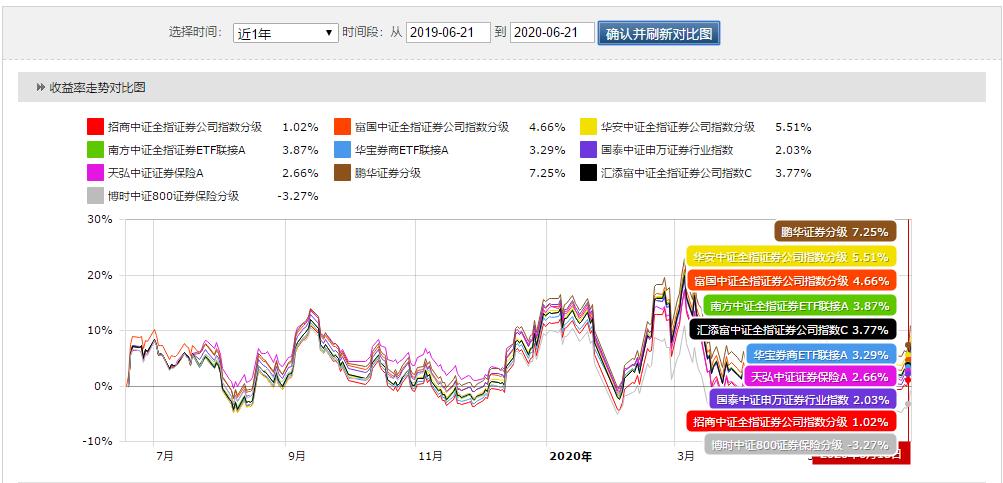This screenshot has height=483, width=1003.
Task: Click the red tooltip 招商中证全指证券公司指数分级 1.02%
Action: click(x=791, y=422)
